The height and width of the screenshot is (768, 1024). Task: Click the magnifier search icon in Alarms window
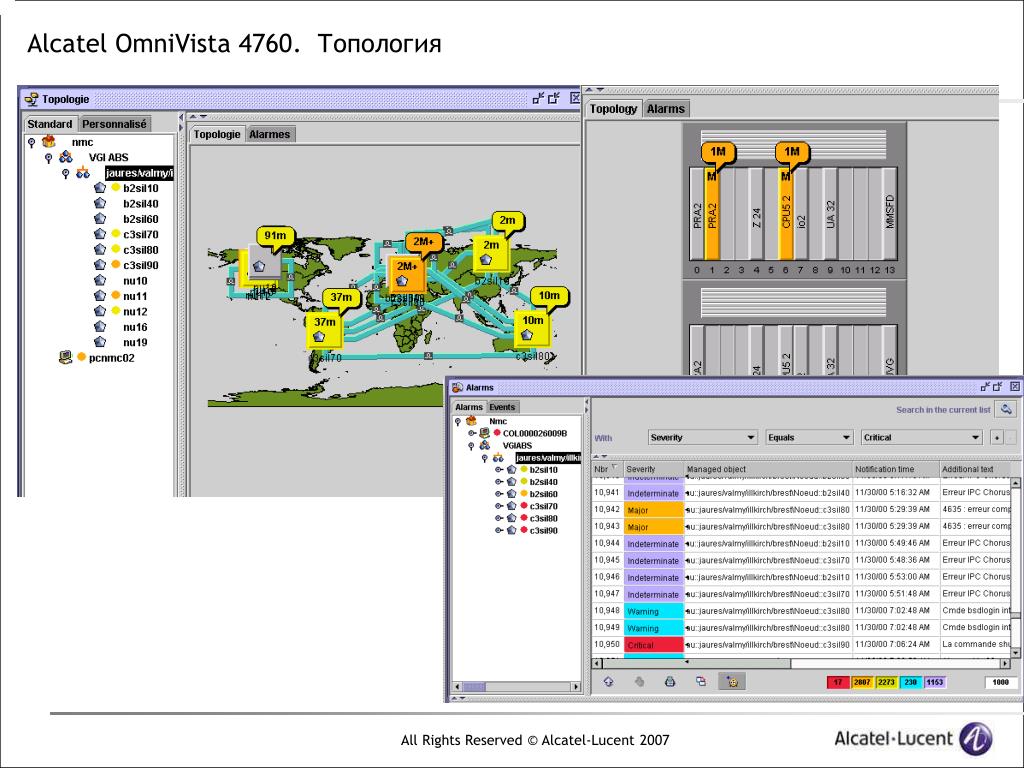tap(1006, 409)
